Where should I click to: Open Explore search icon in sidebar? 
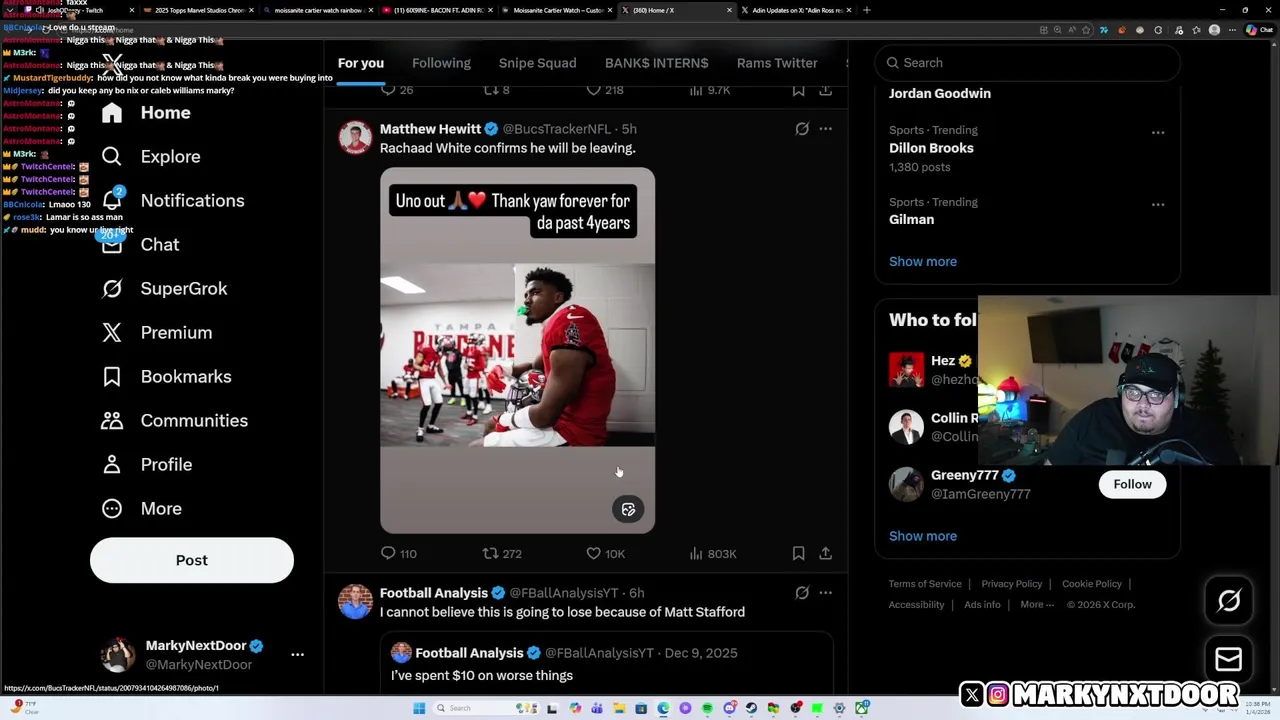(x=112, y=157)
